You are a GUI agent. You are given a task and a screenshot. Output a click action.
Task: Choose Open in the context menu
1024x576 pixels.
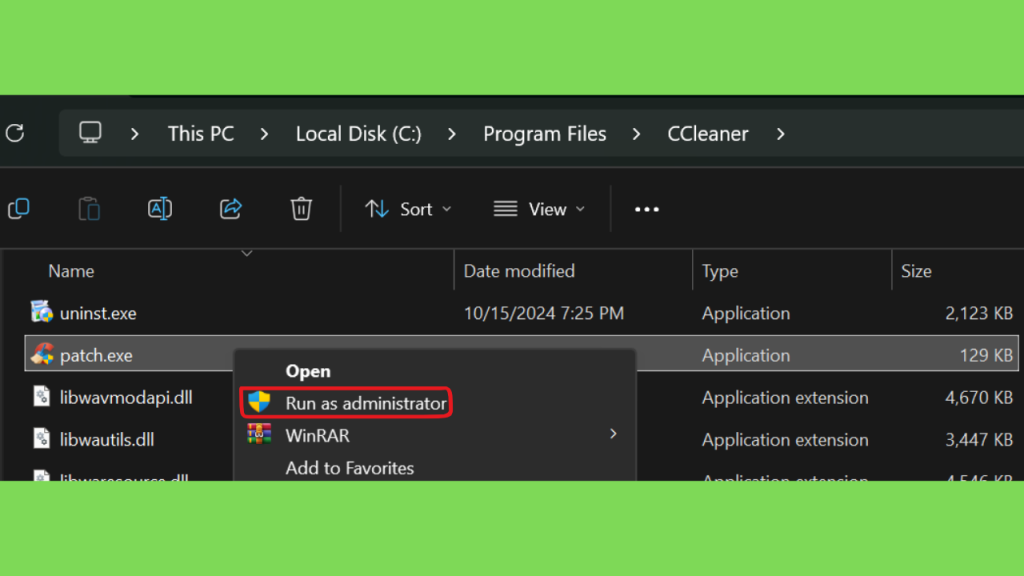coord(308,371)
